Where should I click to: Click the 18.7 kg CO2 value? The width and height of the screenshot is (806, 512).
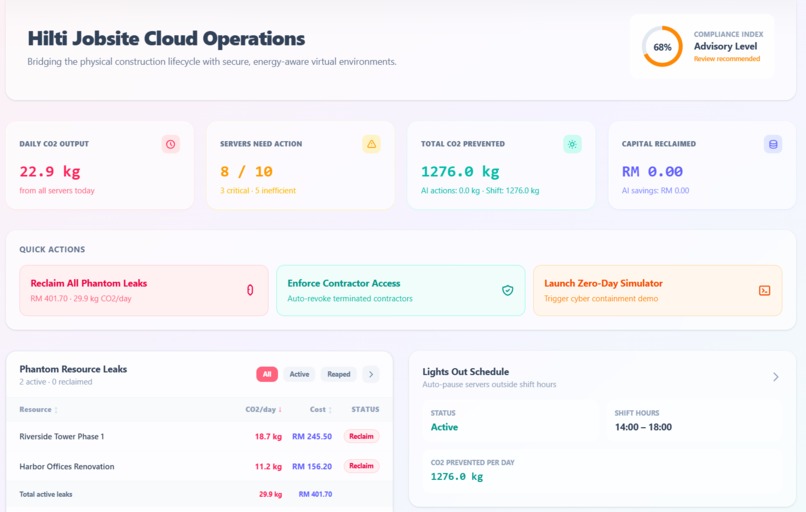click(268, 436)
